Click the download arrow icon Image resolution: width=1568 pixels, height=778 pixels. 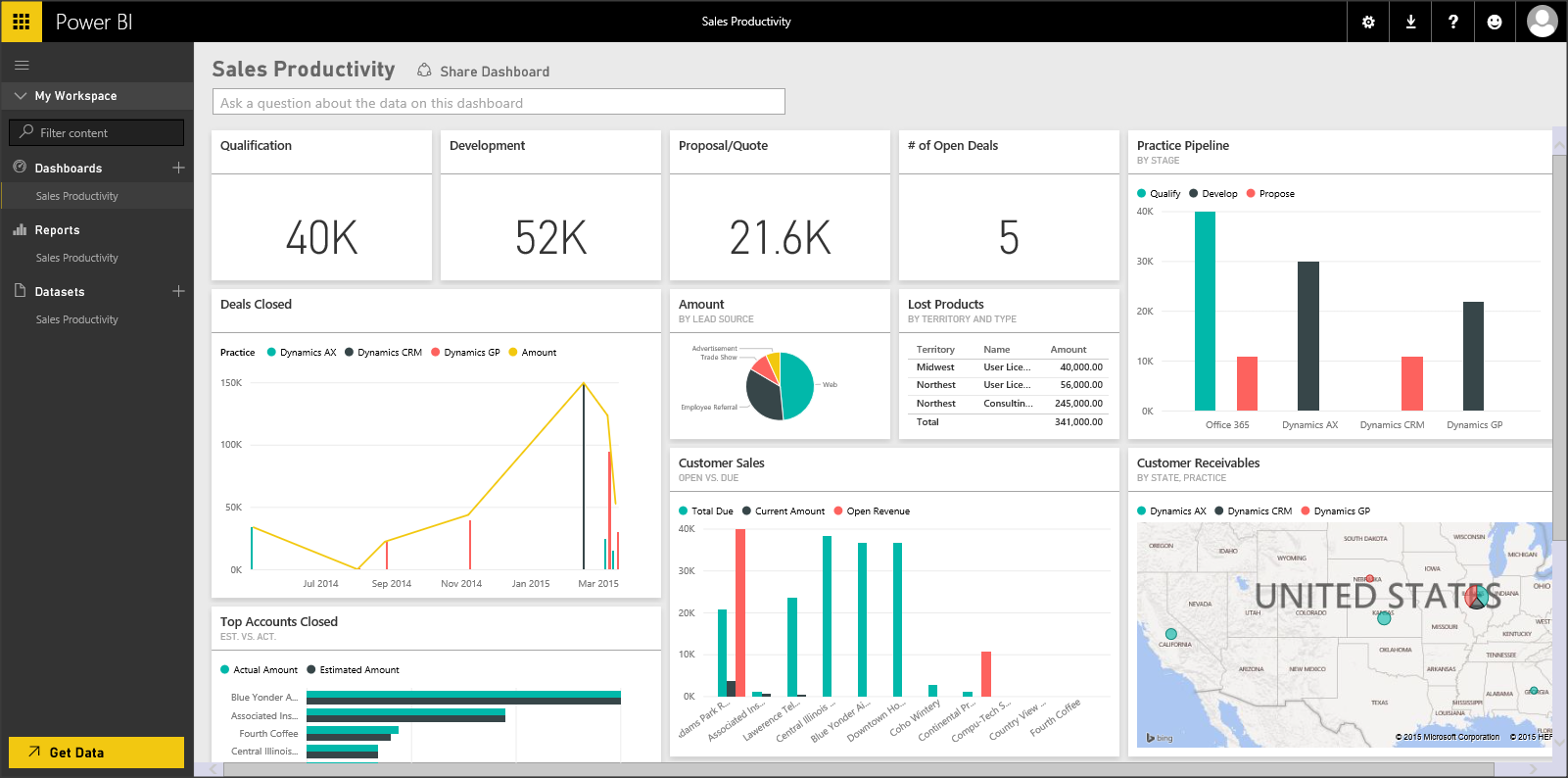click(x=1410, y=22)
